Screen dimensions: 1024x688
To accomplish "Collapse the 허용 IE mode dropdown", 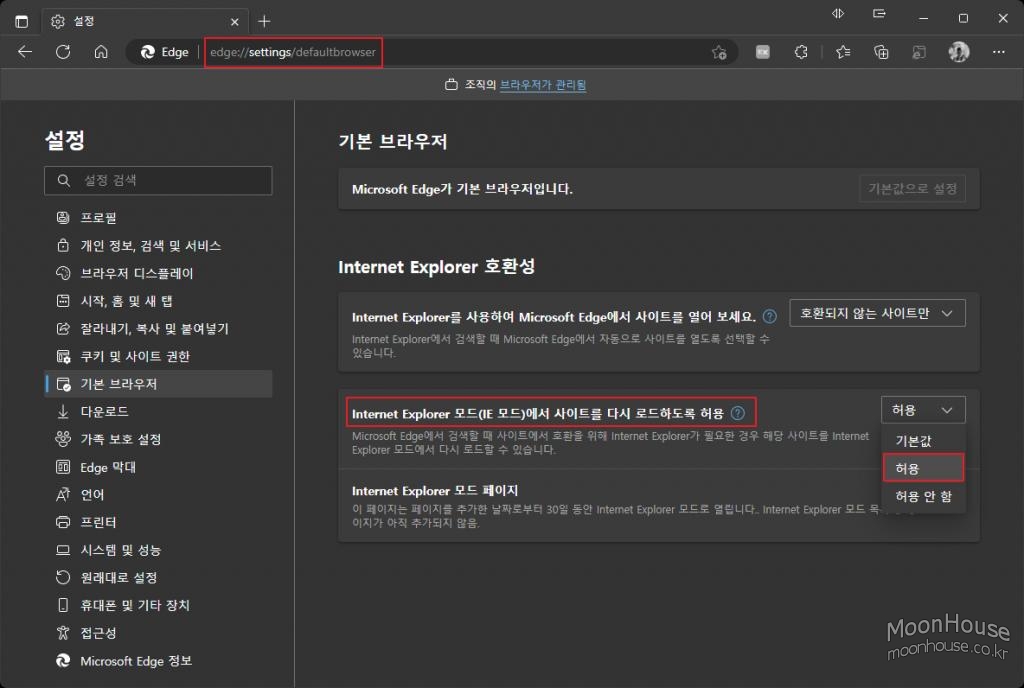I will tap(923, 410).
